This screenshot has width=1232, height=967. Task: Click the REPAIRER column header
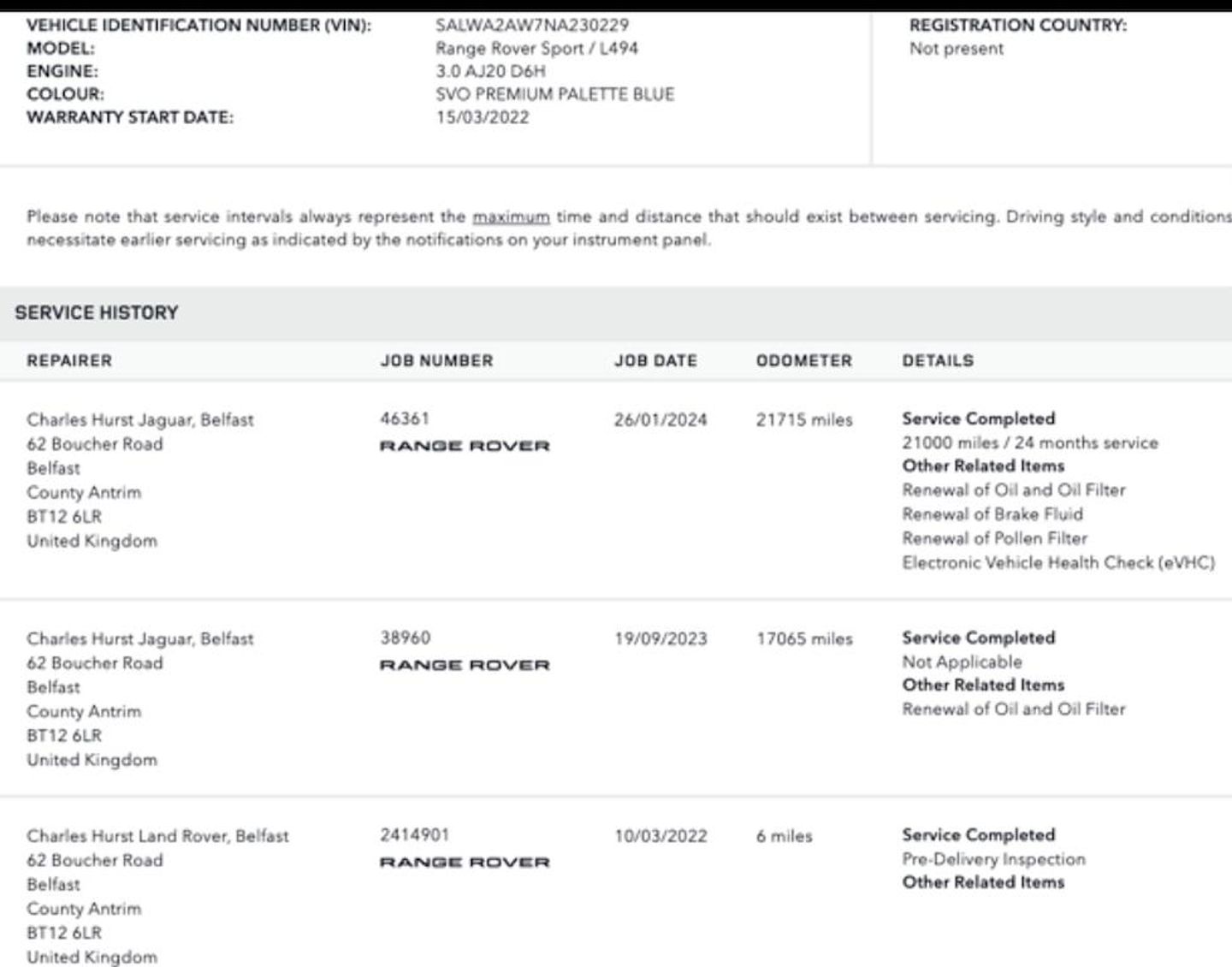point(69,361)
